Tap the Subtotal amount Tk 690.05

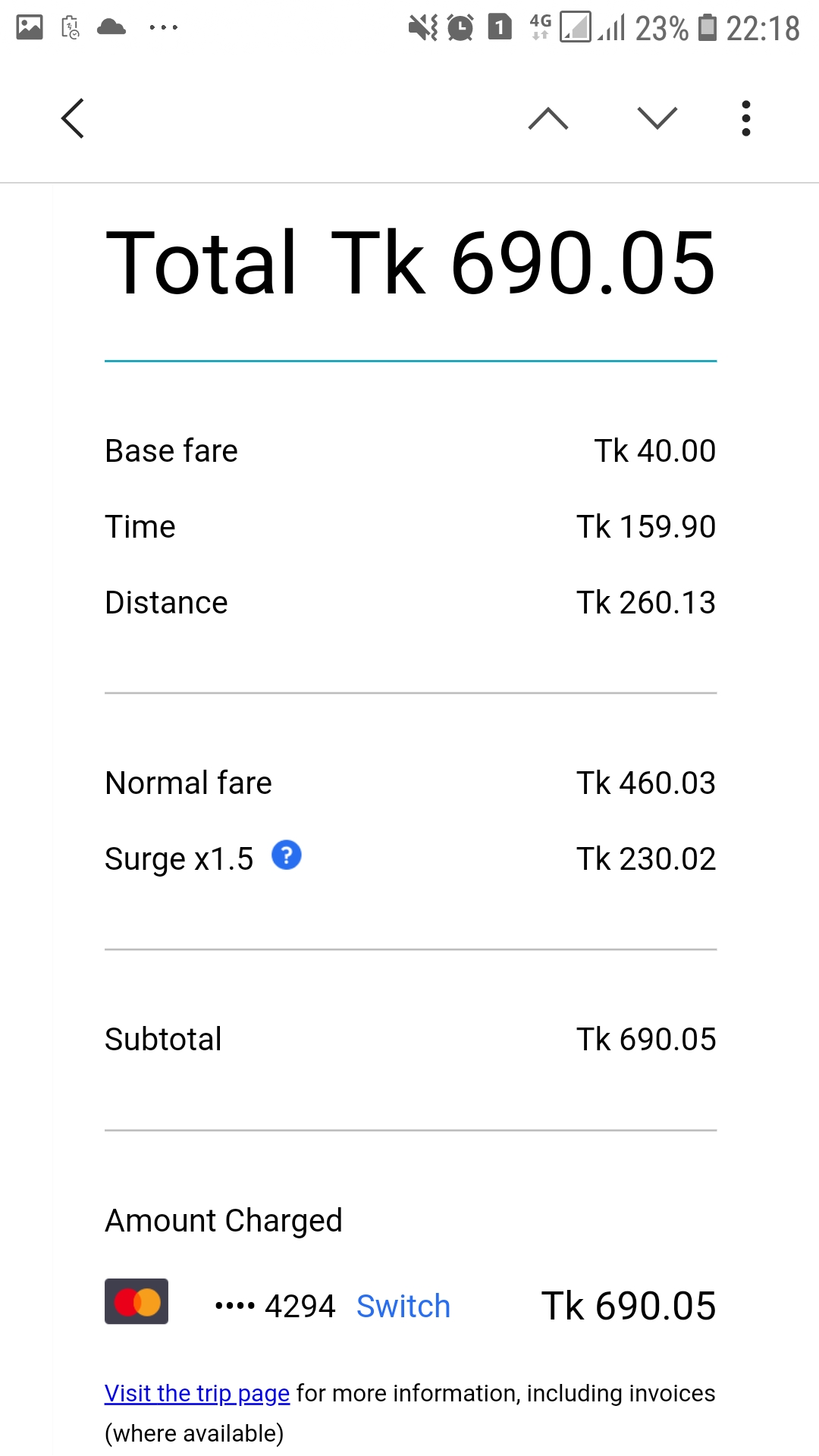point(646,1040)
